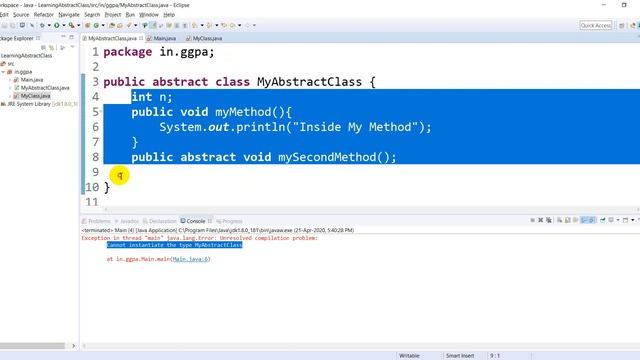
Task: Click the green Run toolbar button
Action: click(57, 25)
